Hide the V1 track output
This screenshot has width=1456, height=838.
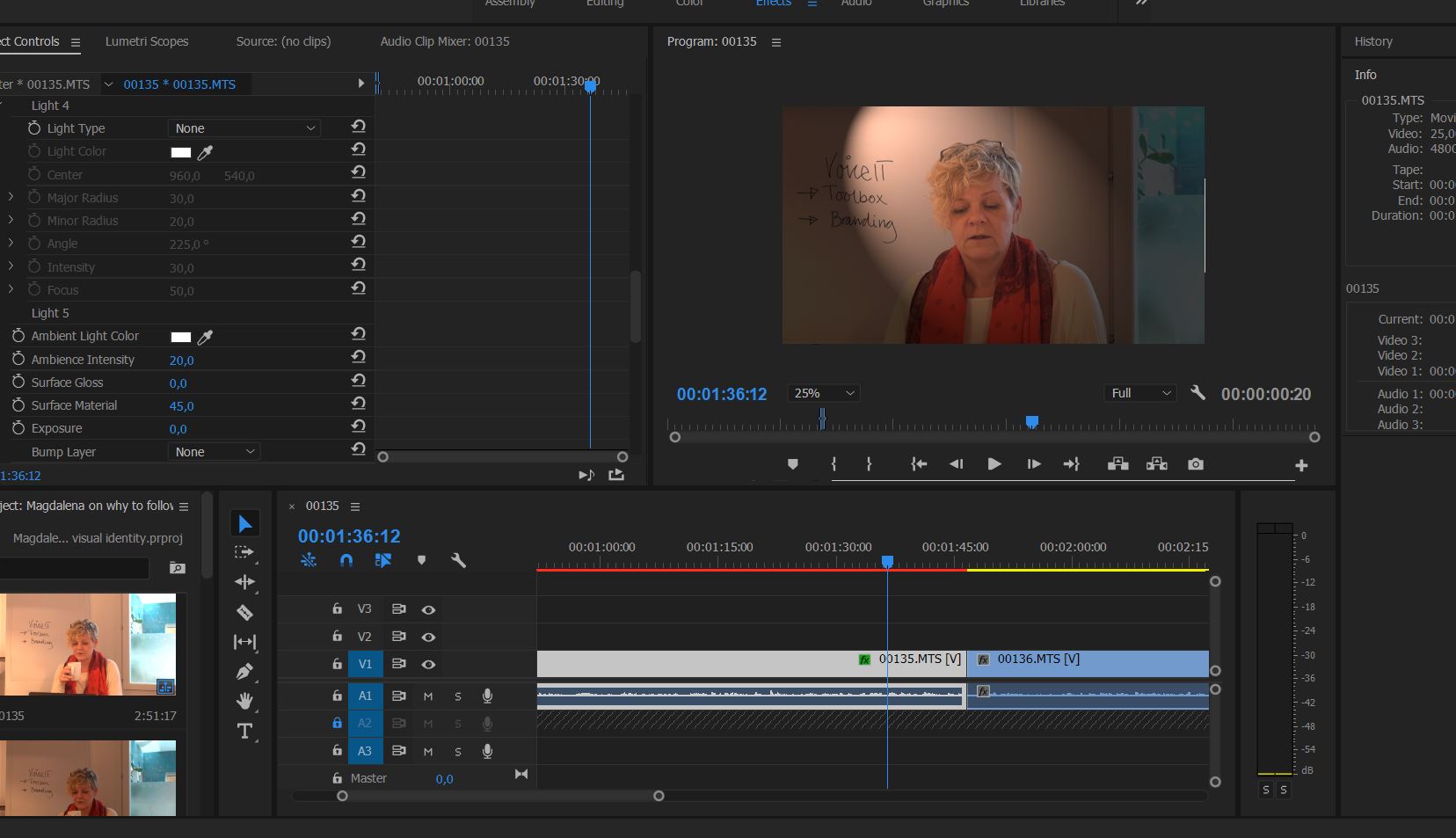point(428,665)
